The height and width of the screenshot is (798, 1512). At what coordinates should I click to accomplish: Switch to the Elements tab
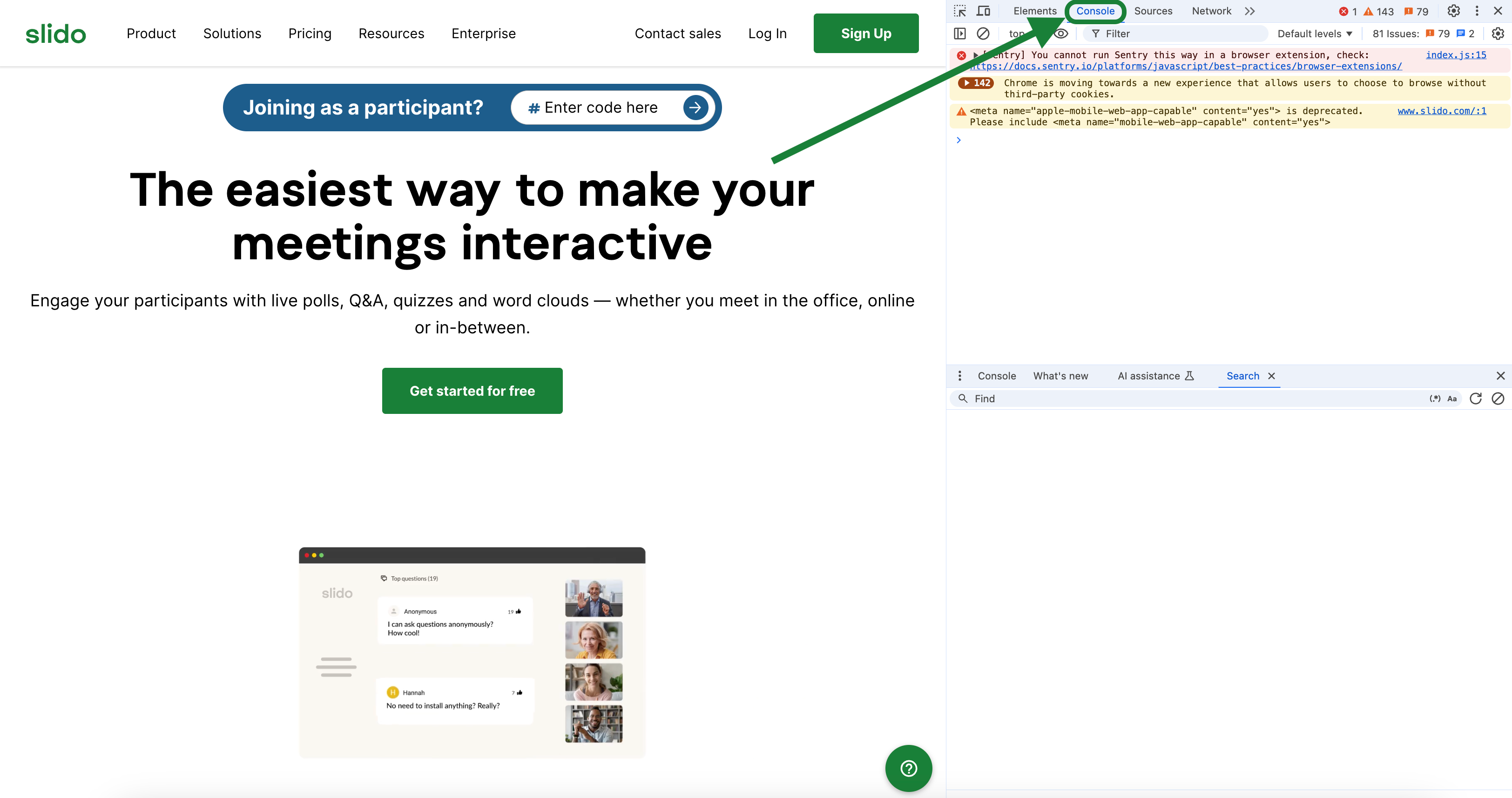(x=1035, y=11)
